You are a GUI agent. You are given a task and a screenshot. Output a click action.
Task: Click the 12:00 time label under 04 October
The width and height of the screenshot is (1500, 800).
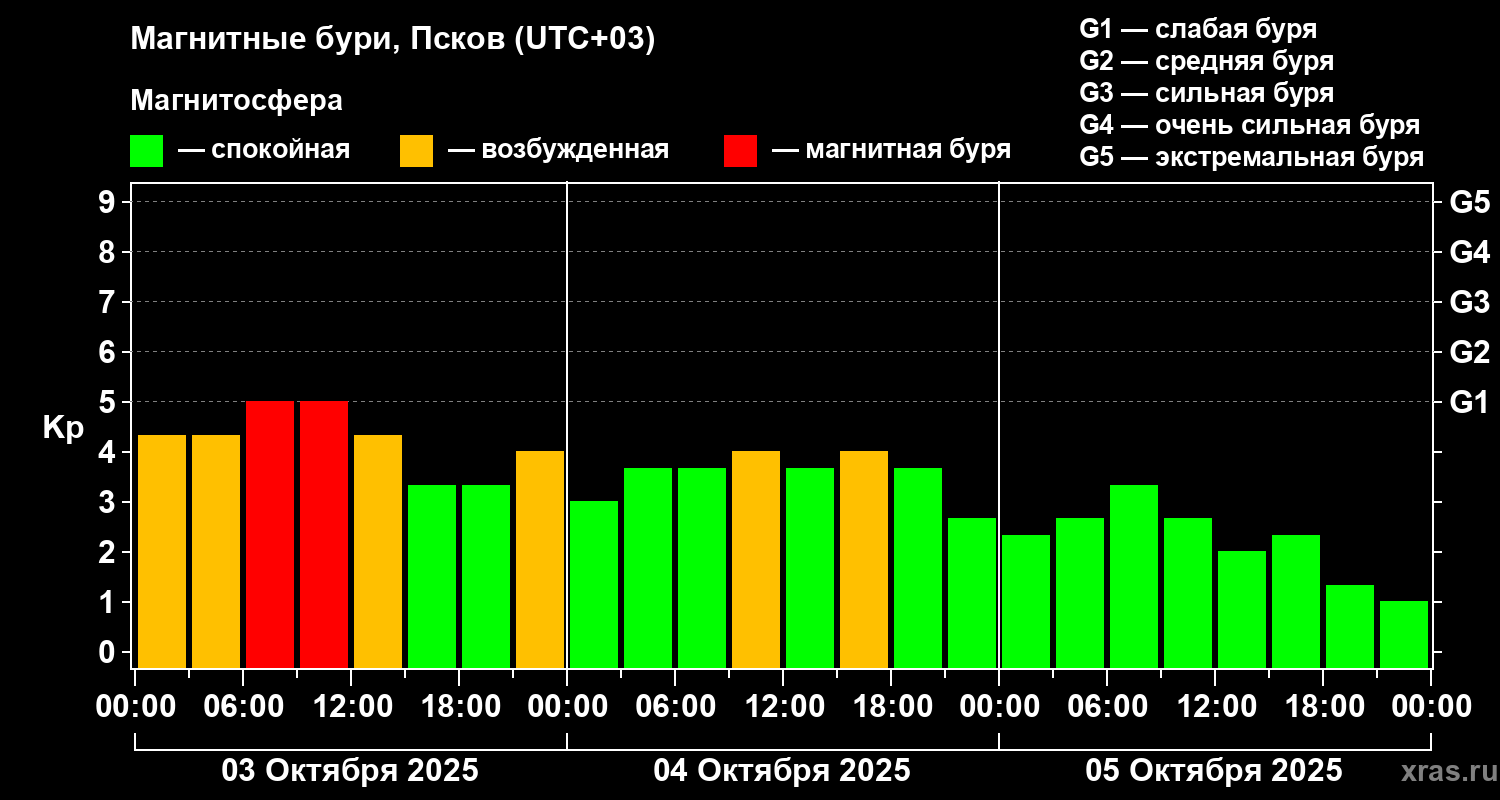(x=783, y=707)
